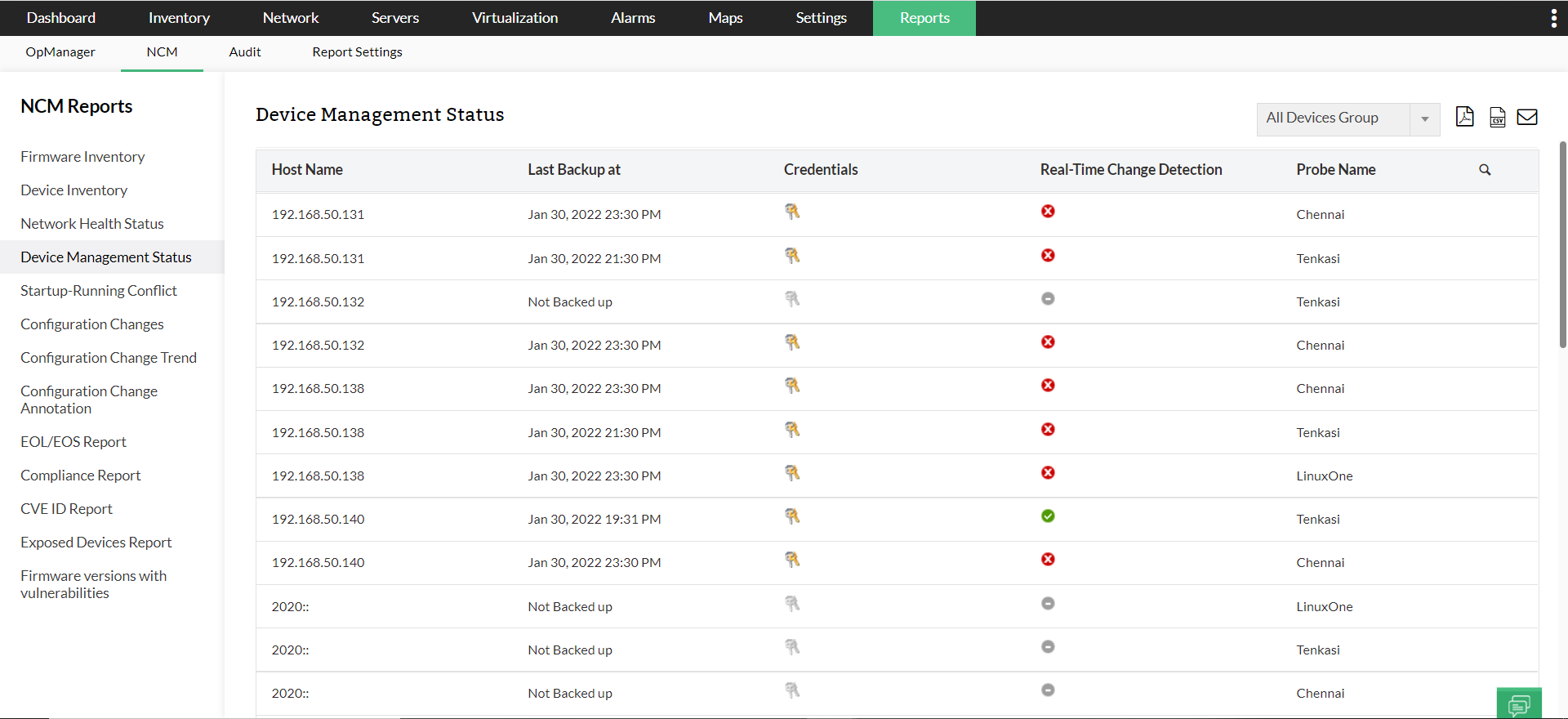Email the report via envelope icon
The height and width of the screenshot is (719, 1568).
pos(1526,117)
